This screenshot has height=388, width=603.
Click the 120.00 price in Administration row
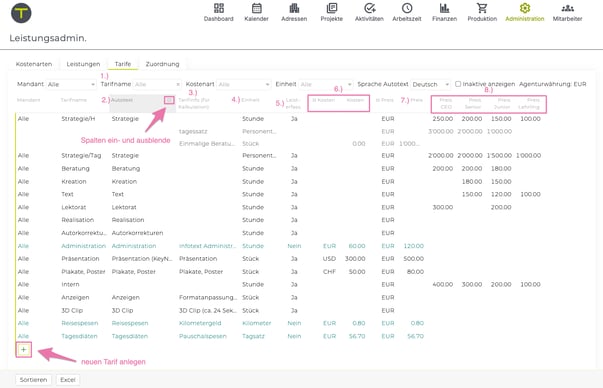click(x=414, y=246)
